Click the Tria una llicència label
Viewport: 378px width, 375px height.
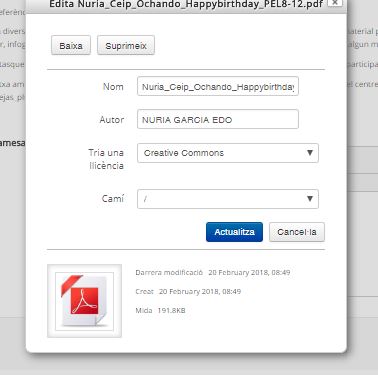106,159
